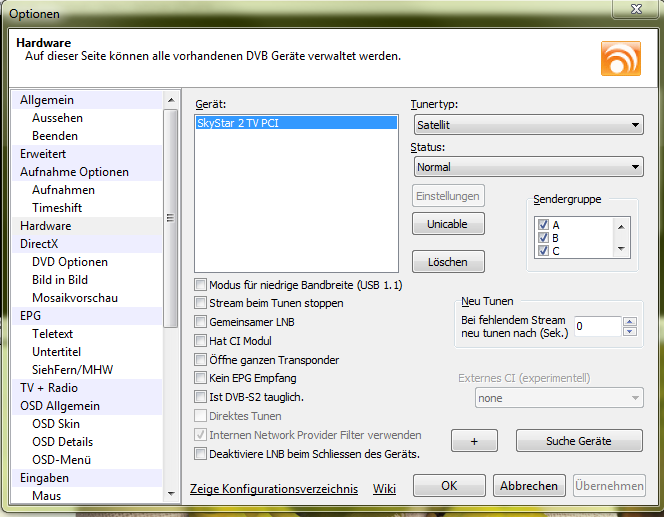This screenshot has height=517, width=664.
Task: Check Ist DVB-S2 tauglich option
Action: (201, 397)
